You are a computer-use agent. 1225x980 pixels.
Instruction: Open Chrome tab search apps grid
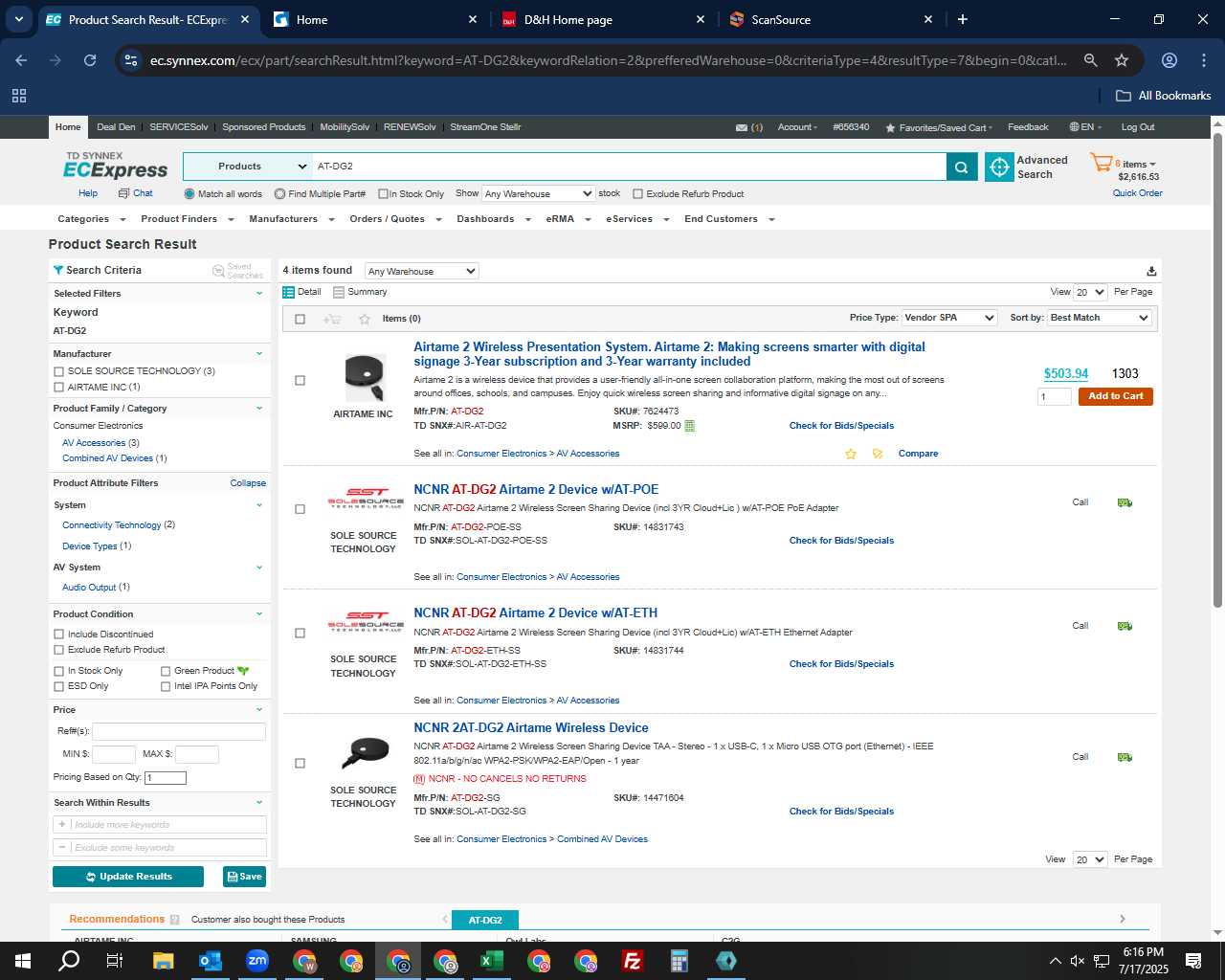(x=19, y=96)
